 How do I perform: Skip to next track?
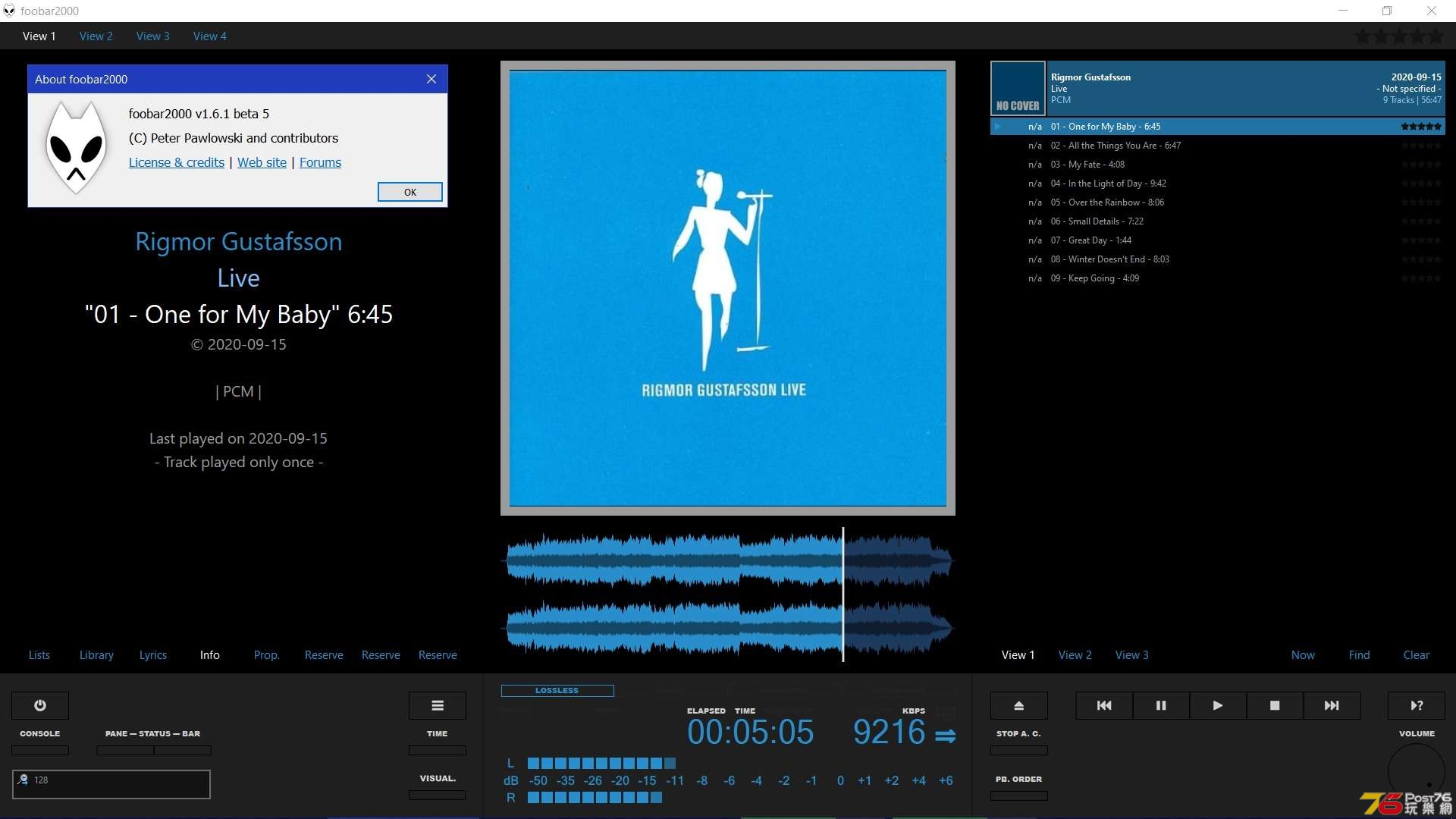point(1332,705)
